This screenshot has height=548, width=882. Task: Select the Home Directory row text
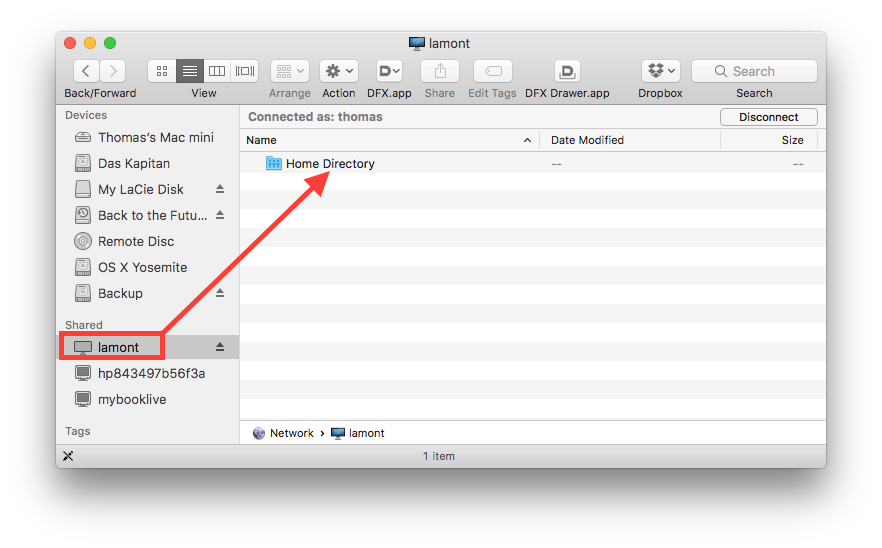tap(330, 164)
